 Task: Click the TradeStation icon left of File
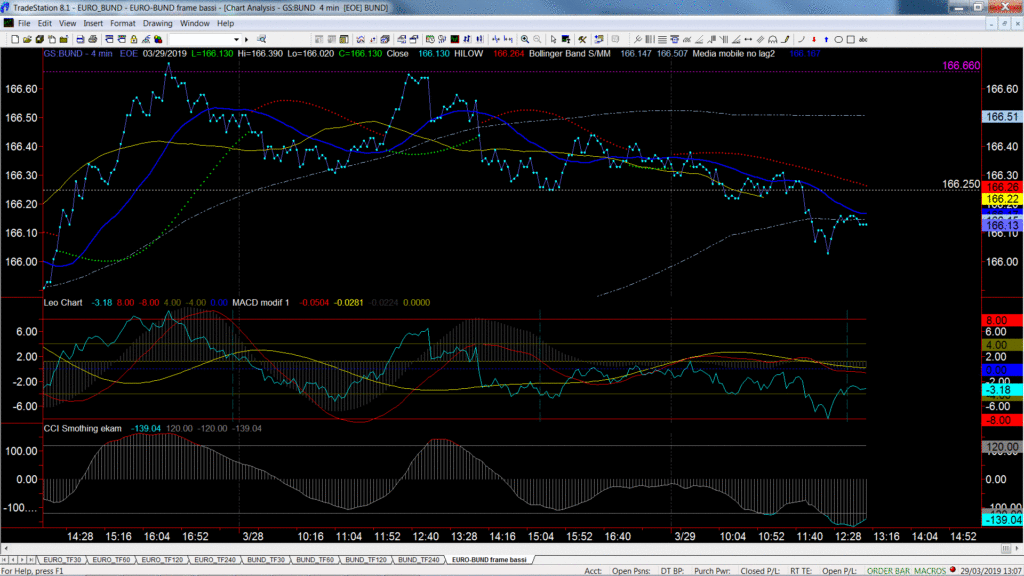coord(8,23)
